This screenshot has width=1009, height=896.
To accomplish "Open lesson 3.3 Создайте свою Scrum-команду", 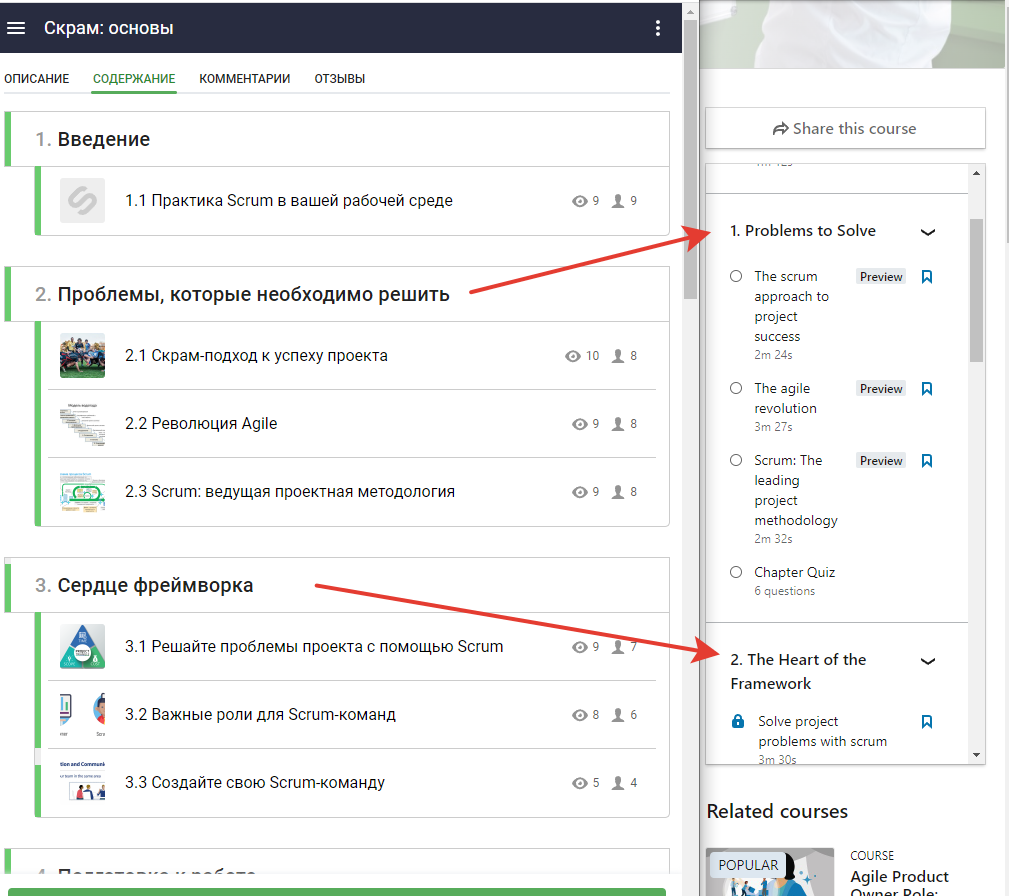I will [x=255, y=783].
